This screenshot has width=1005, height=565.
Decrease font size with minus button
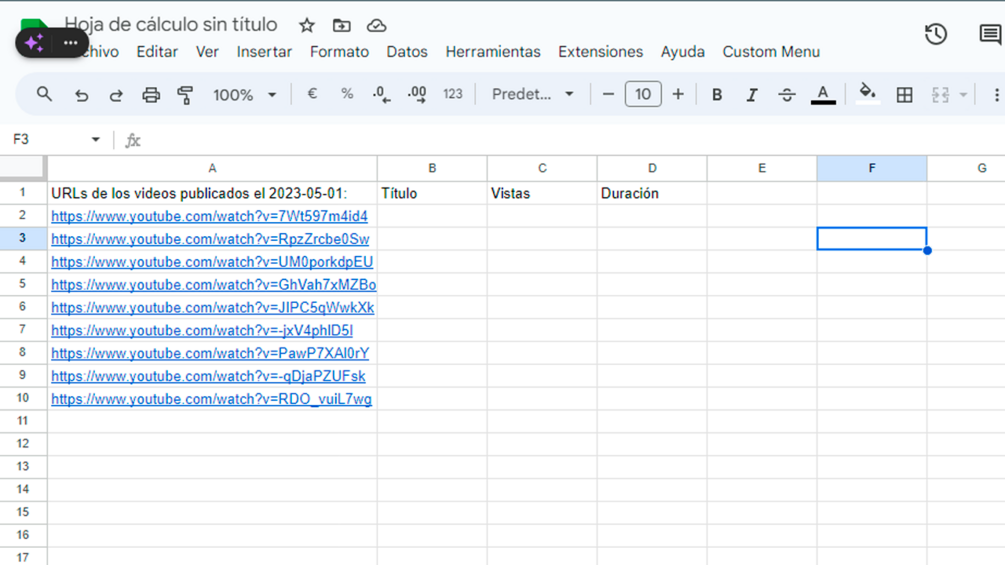[608, 94]
